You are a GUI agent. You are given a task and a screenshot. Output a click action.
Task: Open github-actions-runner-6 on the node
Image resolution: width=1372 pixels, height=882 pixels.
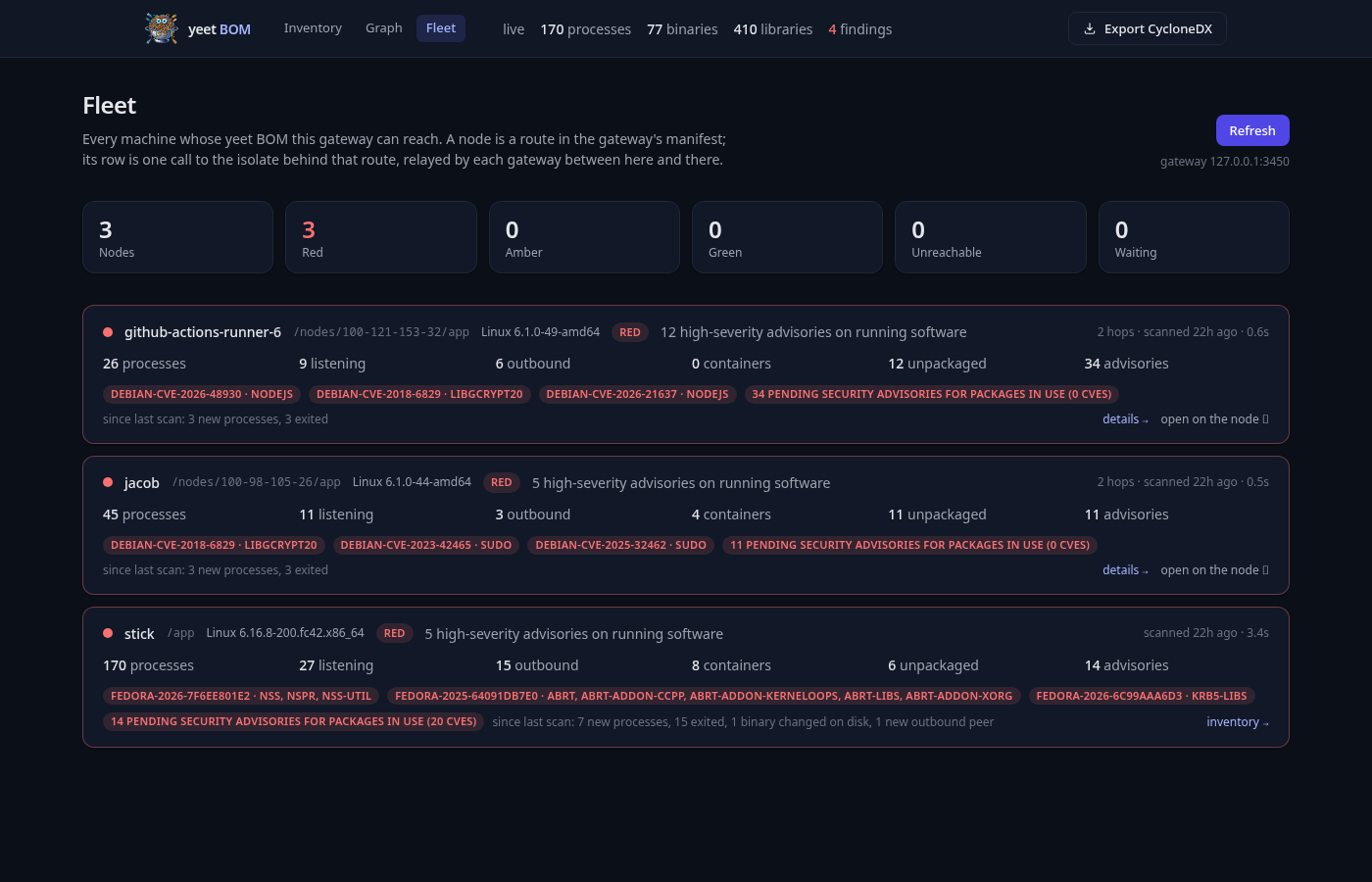1215,418
